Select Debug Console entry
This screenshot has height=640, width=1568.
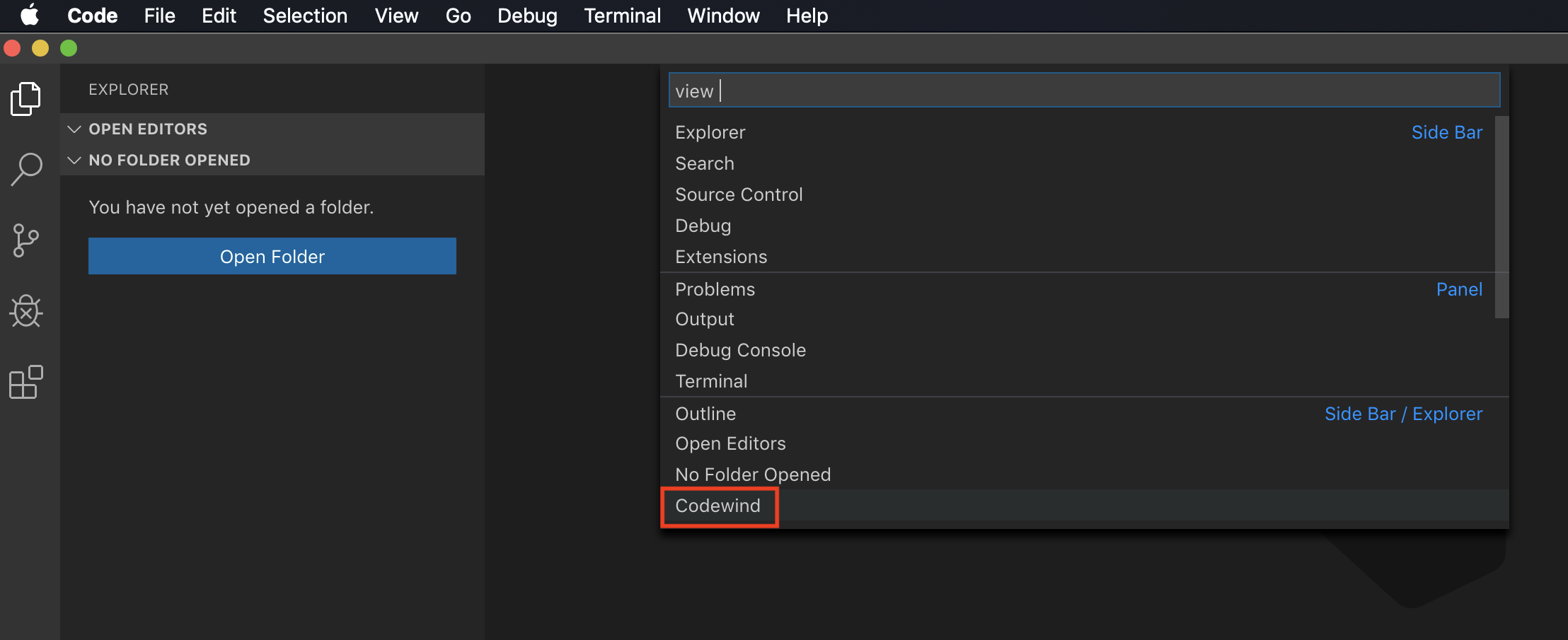click(1078, 350)
